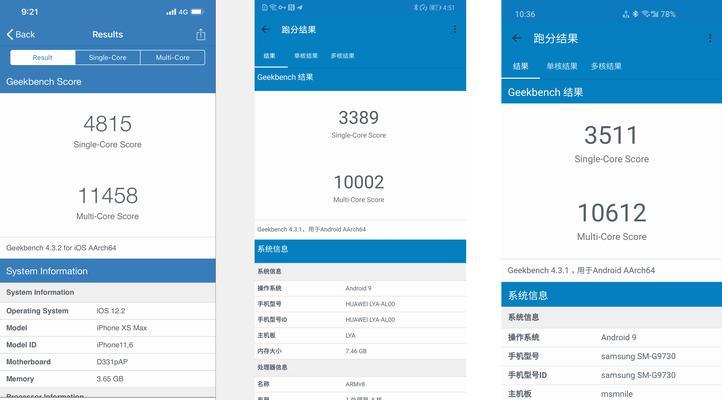Tap 78% battery indicator in Samsung status bar
The image size is (722, 400).
[x=668, y=14]
